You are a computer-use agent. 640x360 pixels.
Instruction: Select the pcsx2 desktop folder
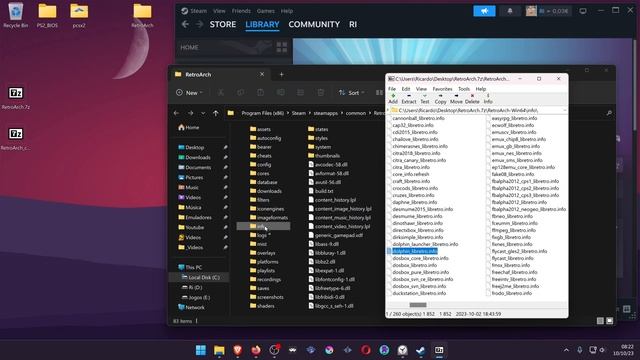(x=79, y=15)
